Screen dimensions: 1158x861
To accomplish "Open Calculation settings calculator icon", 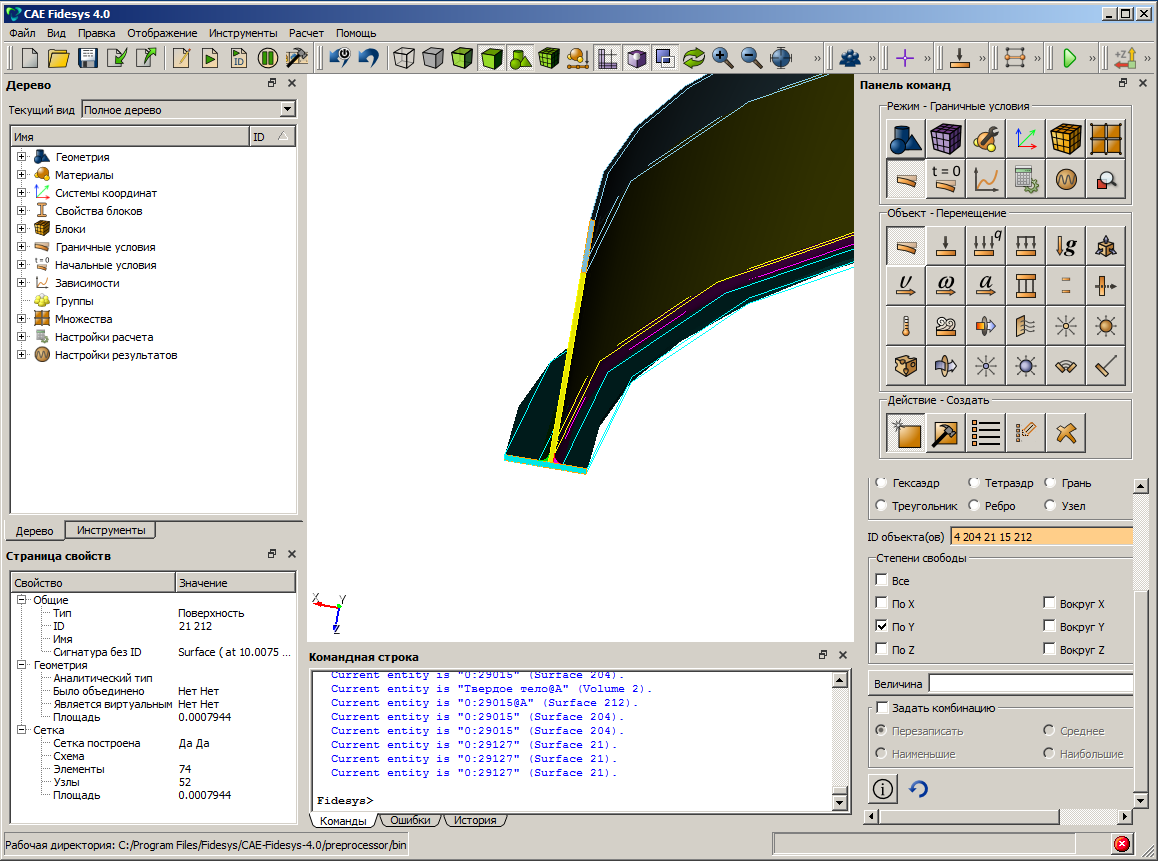I will click(x=1025, y=178).
